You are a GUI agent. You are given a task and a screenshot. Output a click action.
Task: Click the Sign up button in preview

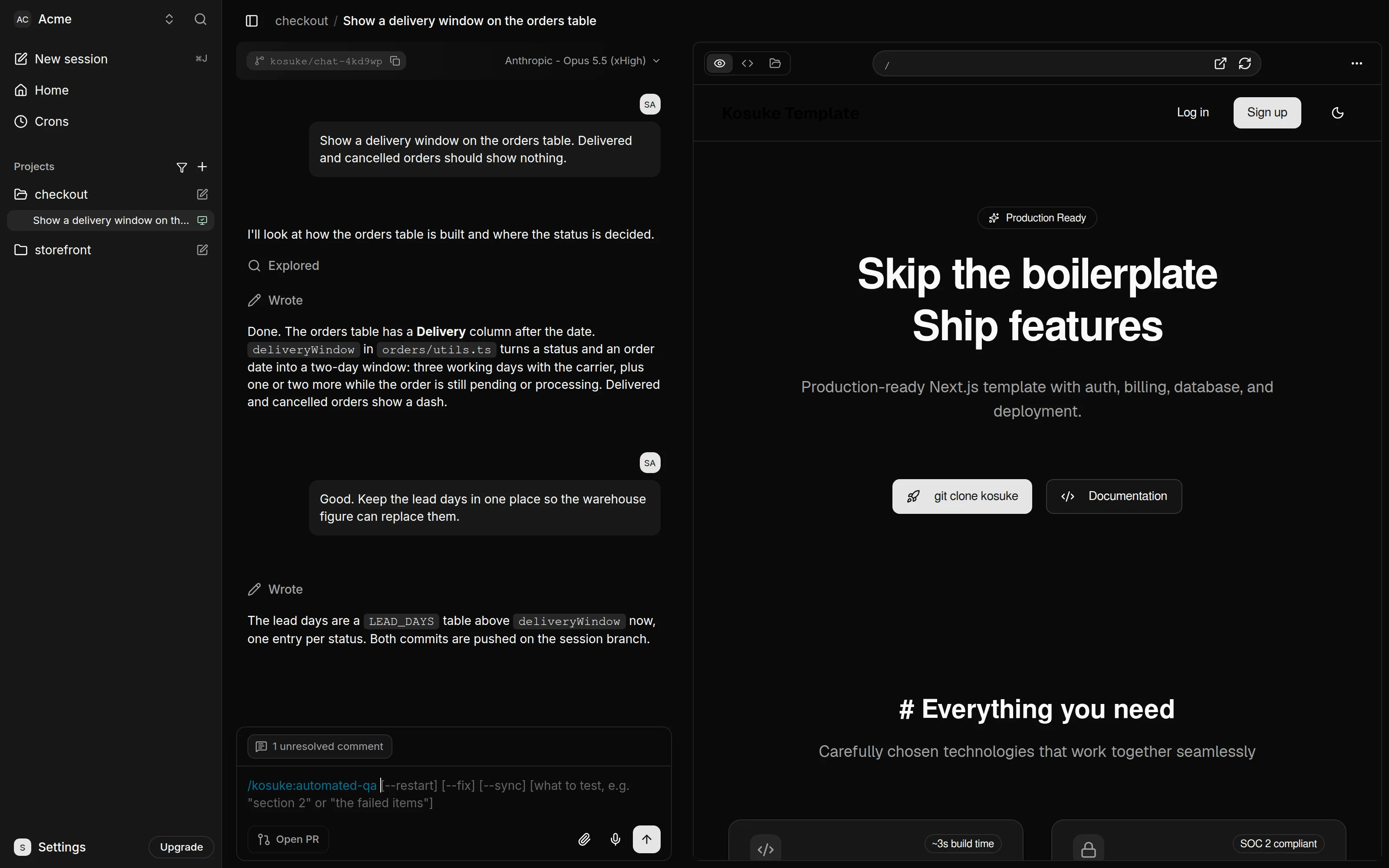coord(1267,112)
